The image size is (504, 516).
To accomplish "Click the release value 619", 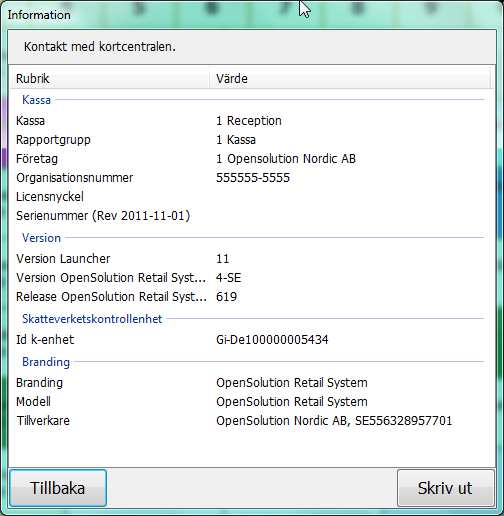I will (226, 297).
